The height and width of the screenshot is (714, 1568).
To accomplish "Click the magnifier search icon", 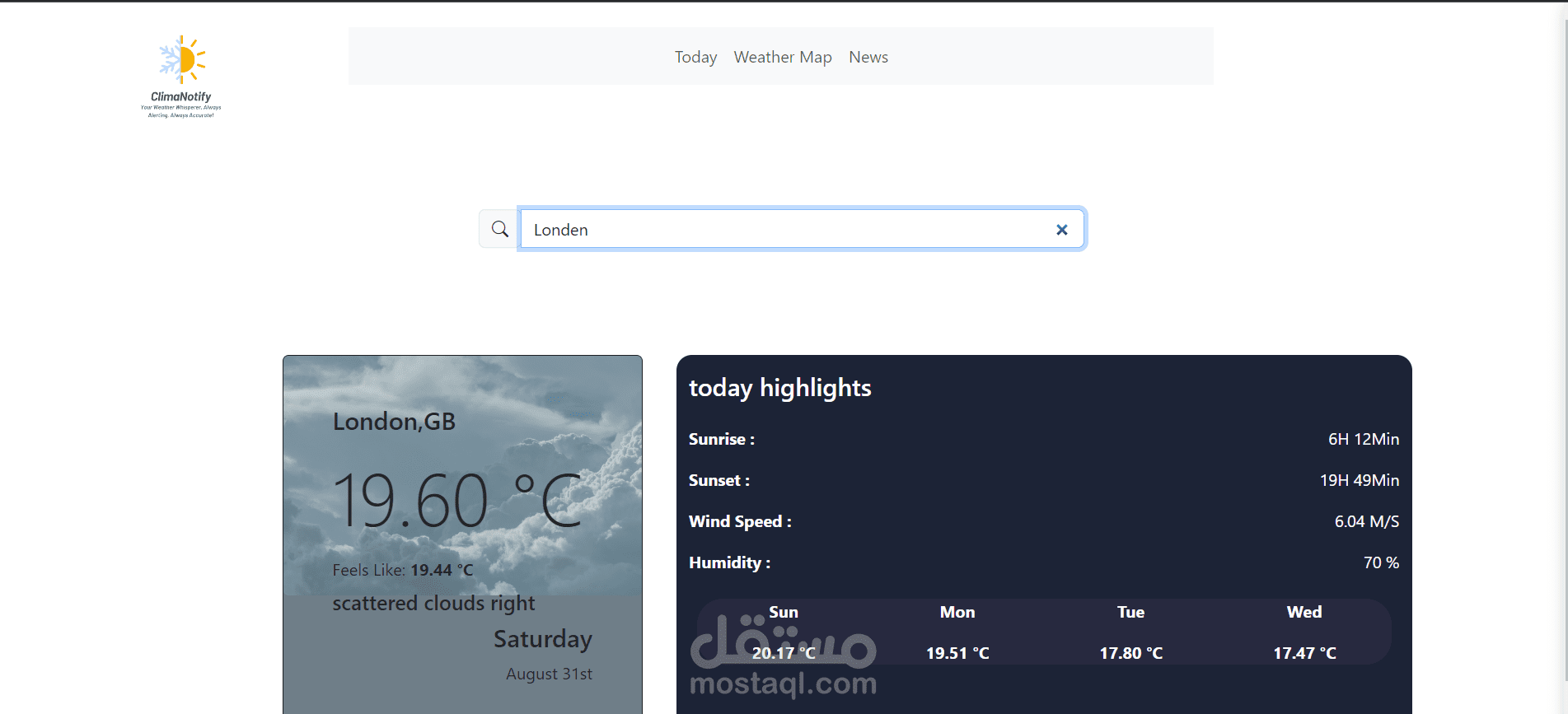I will [x=499, y=229].
